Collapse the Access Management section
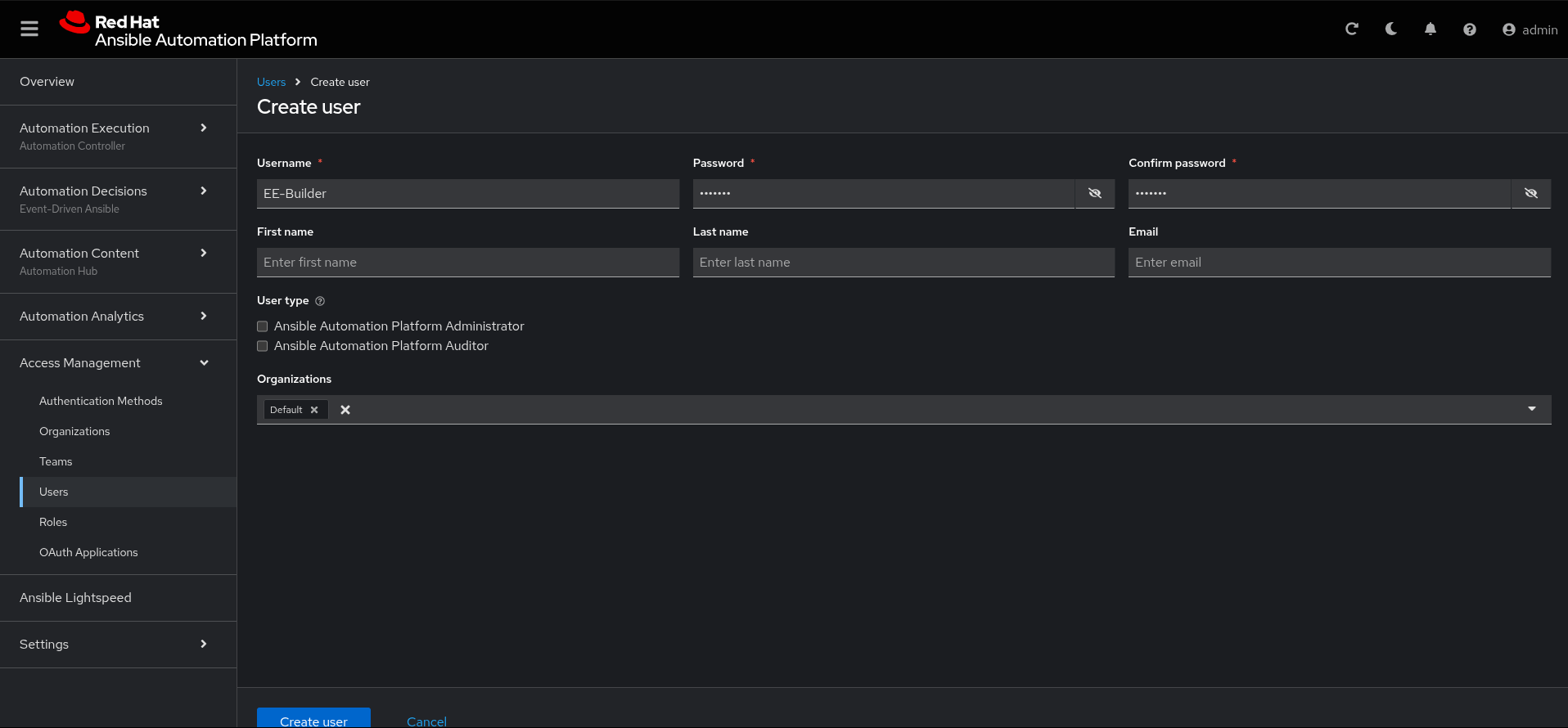The width and height of the screenshot is (1568, 728). 203,363
